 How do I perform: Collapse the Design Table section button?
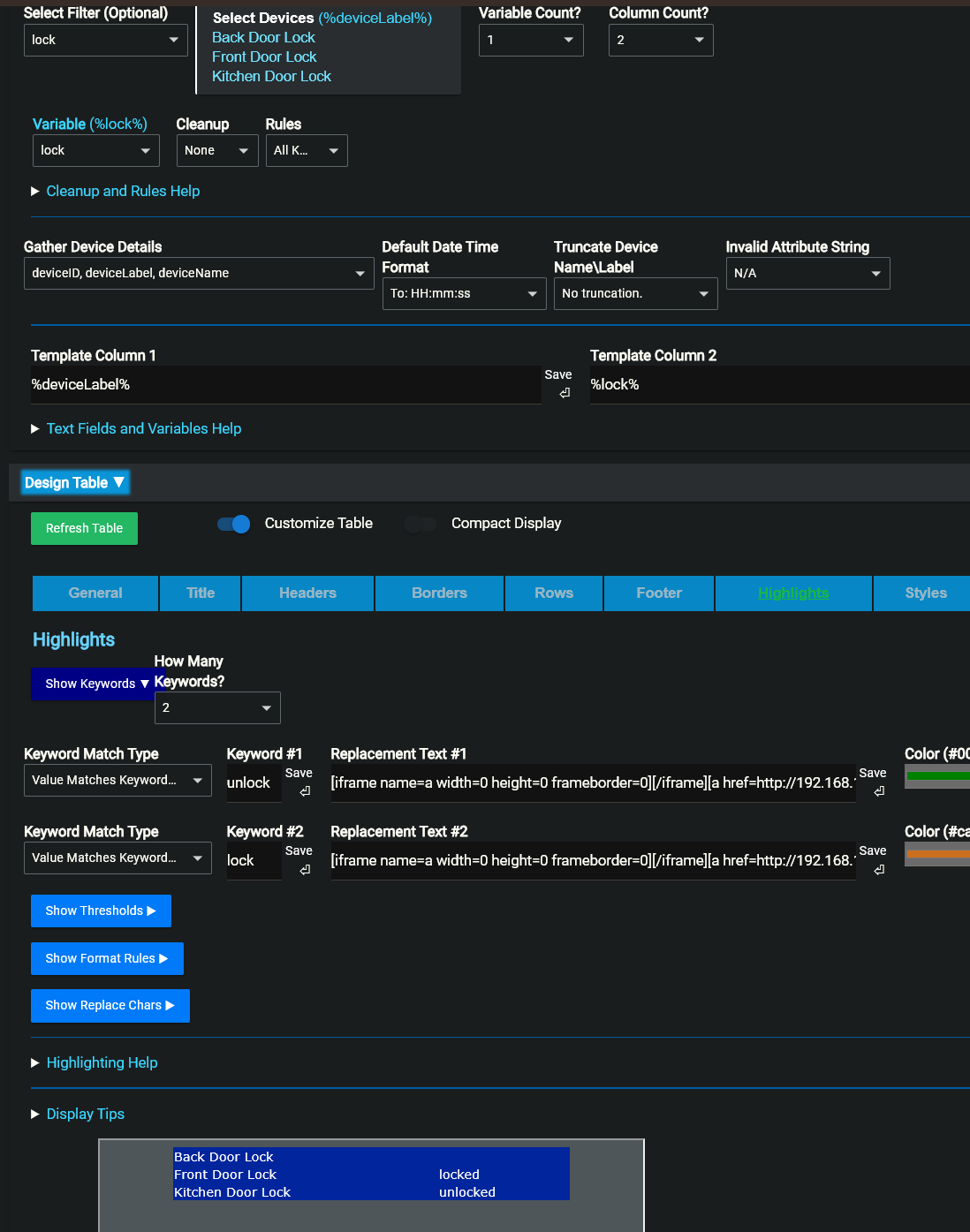75,482
